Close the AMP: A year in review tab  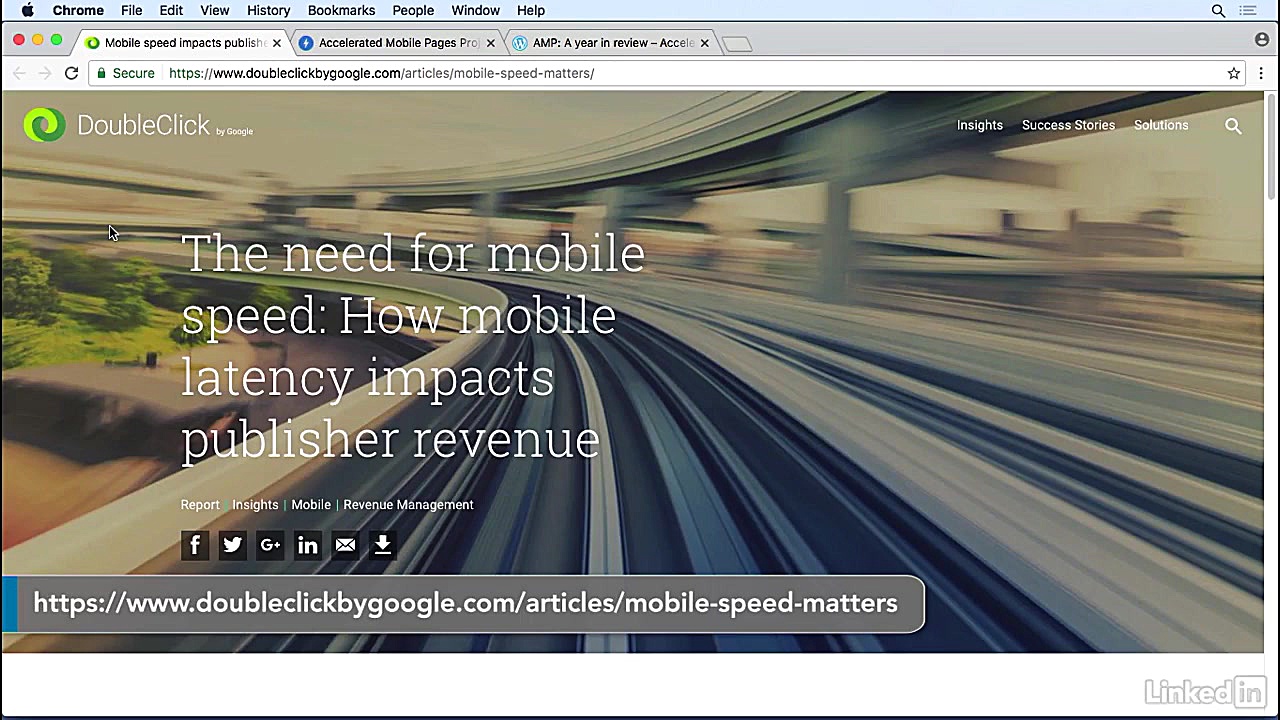705,43
